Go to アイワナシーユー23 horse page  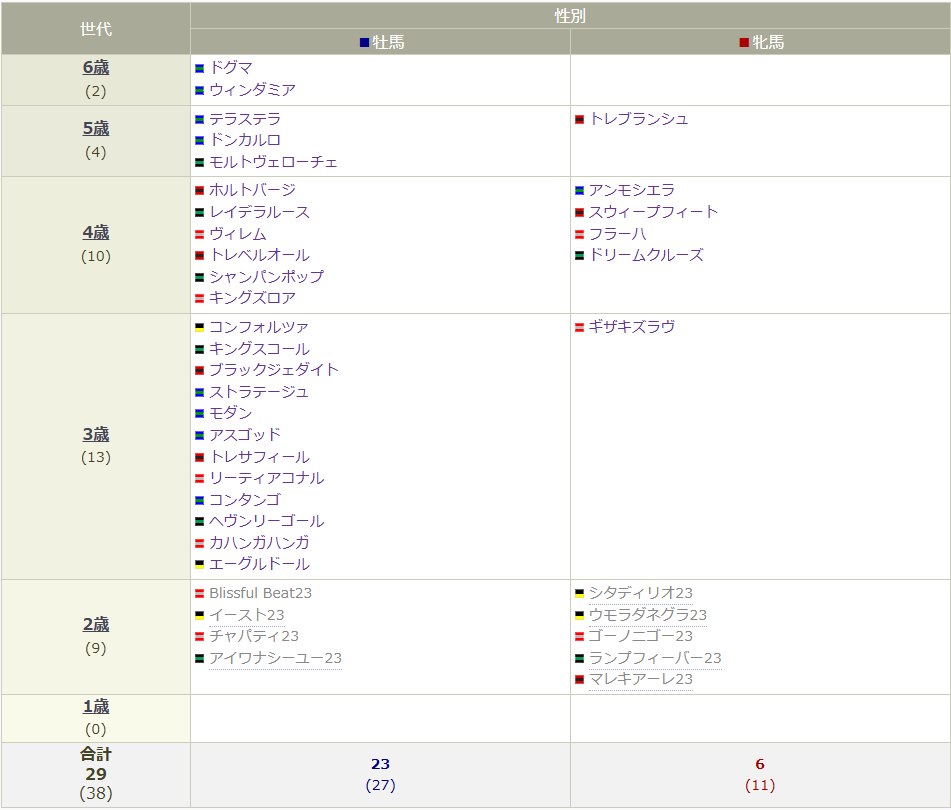[x=275, y=658]
